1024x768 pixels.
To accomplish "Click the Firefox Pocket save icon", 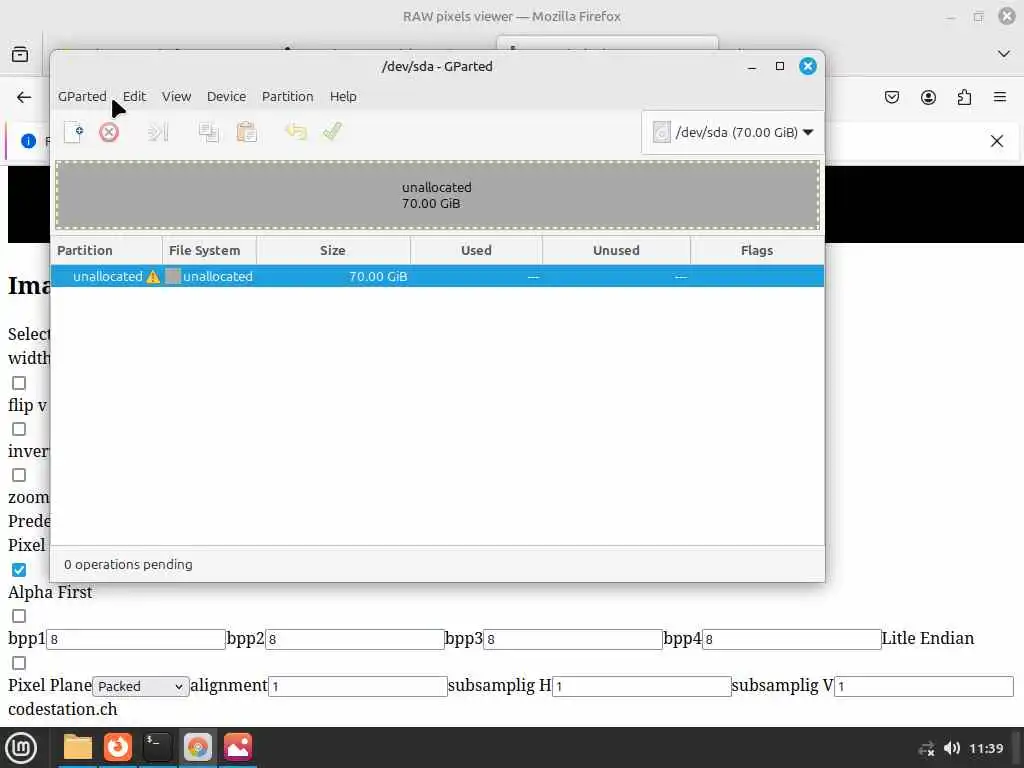I will [891, 97].
